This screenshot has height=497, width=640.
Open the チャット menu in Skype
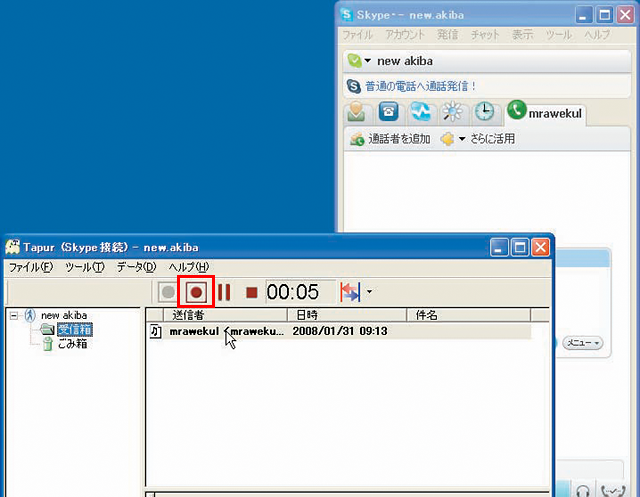click(485, 35)
